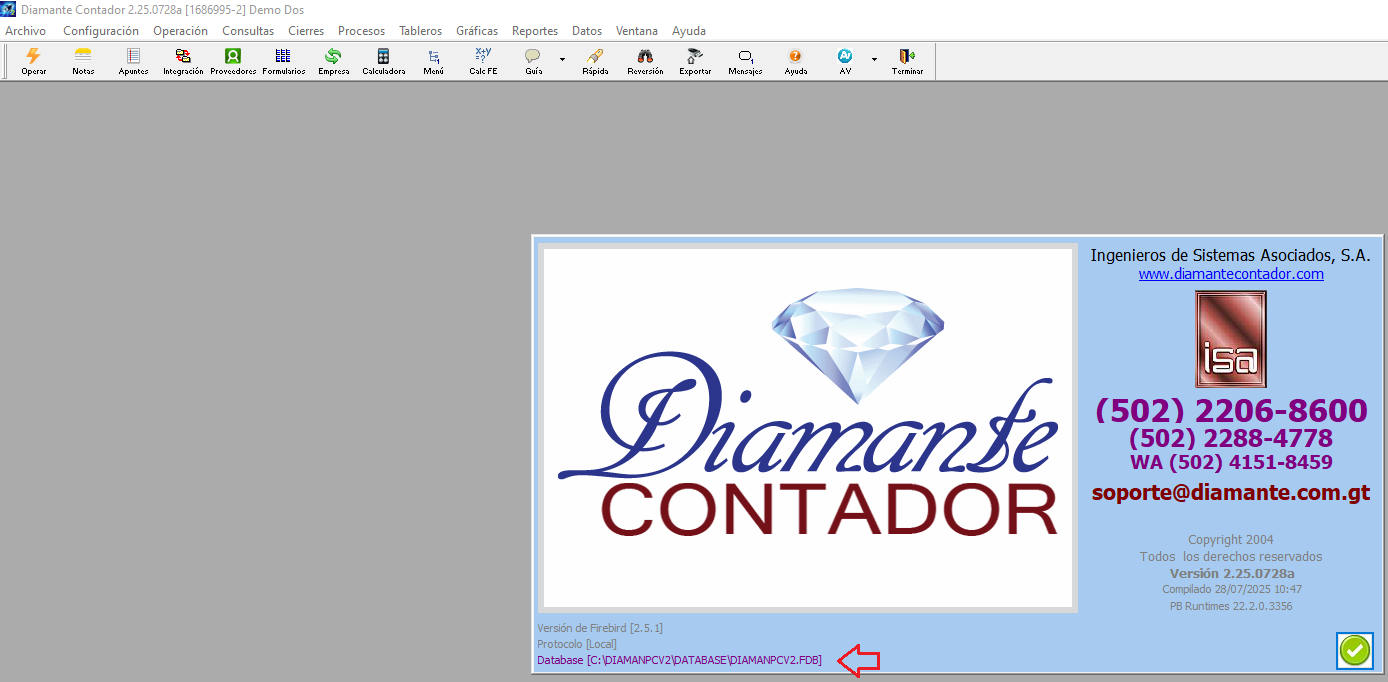Click the Versión de Firebird [2.5.1] text
The image size is (1388, 682).
[600, 628]
